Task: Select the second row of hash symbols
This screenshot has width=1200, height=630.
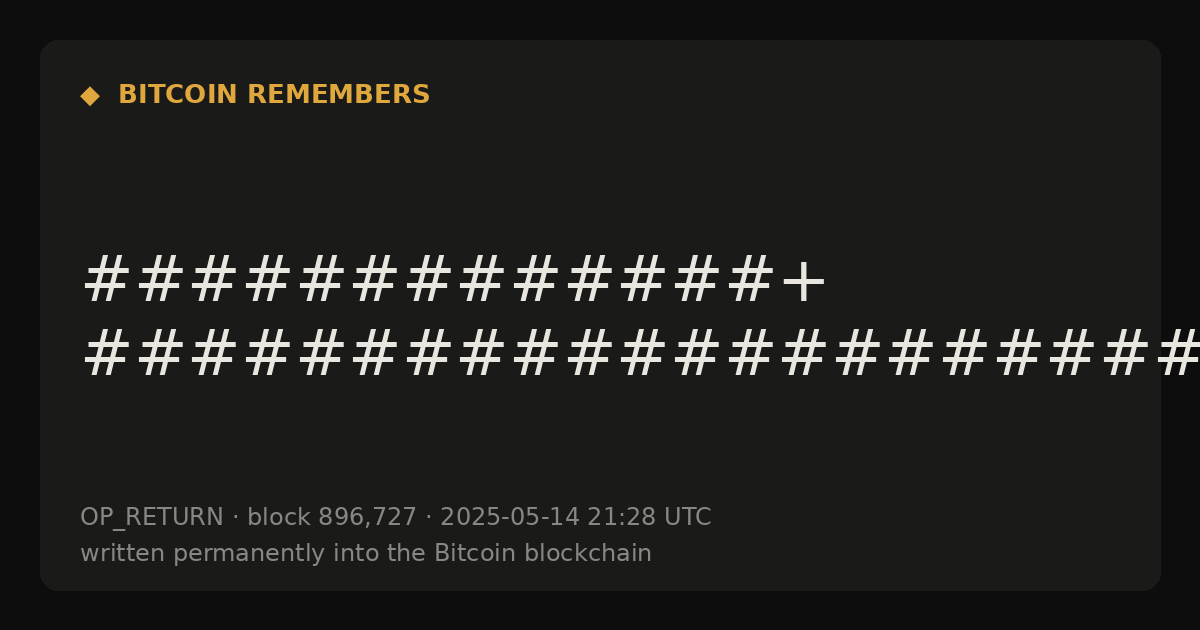Action: 641,355
